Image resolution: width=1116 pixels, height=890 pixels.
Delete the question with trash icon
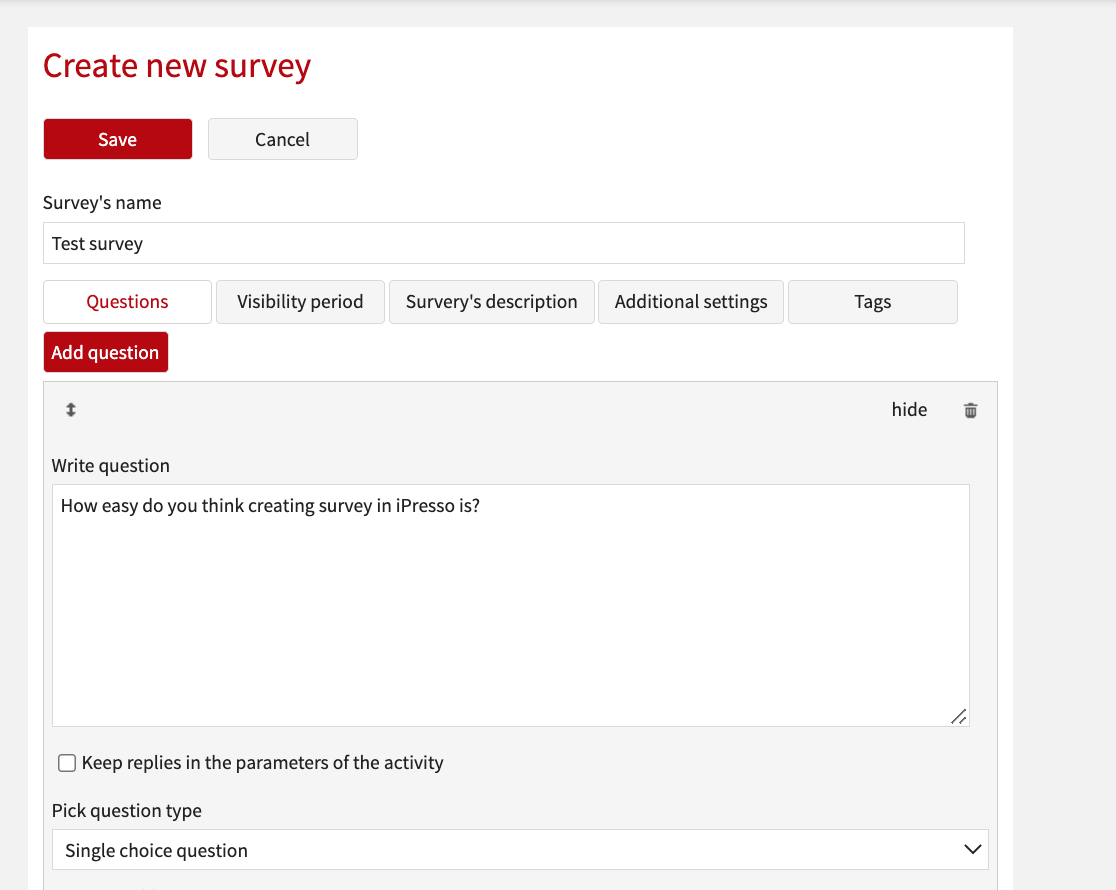[x=970, y=410]
